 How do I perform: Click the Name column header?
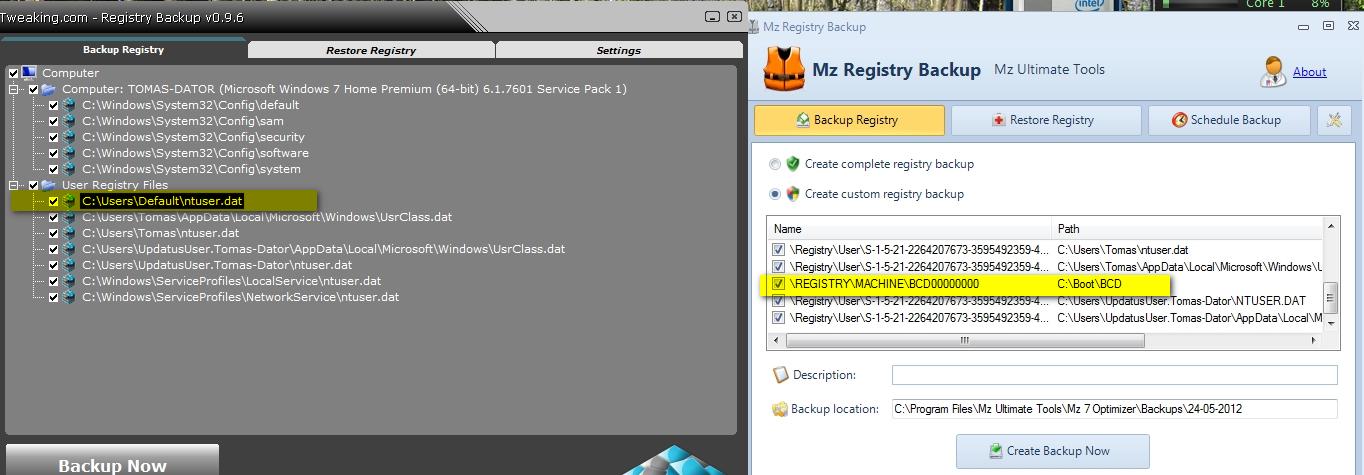(909, 229)
